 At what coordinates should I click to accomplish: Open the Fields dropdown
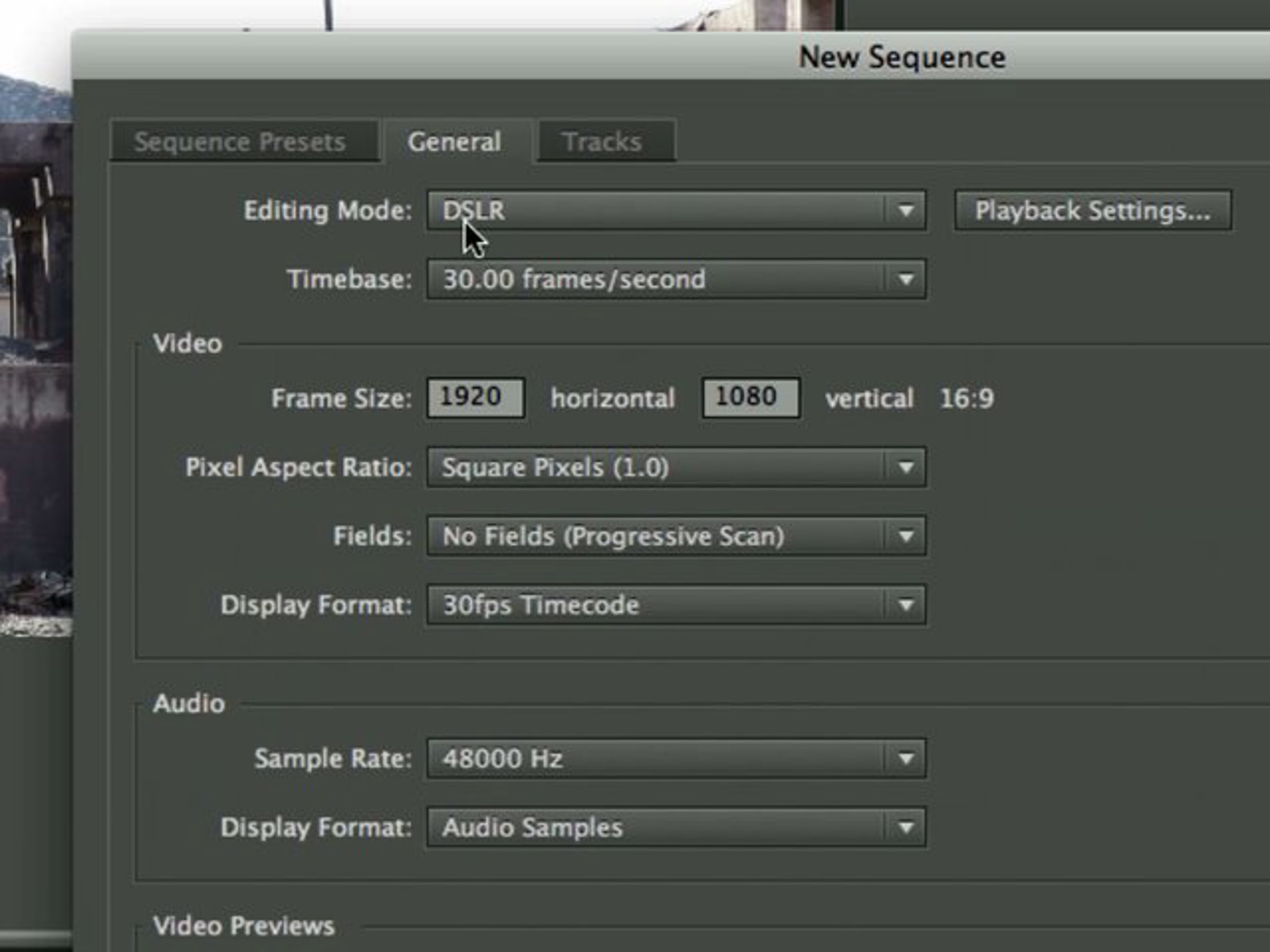pos(676,536)
